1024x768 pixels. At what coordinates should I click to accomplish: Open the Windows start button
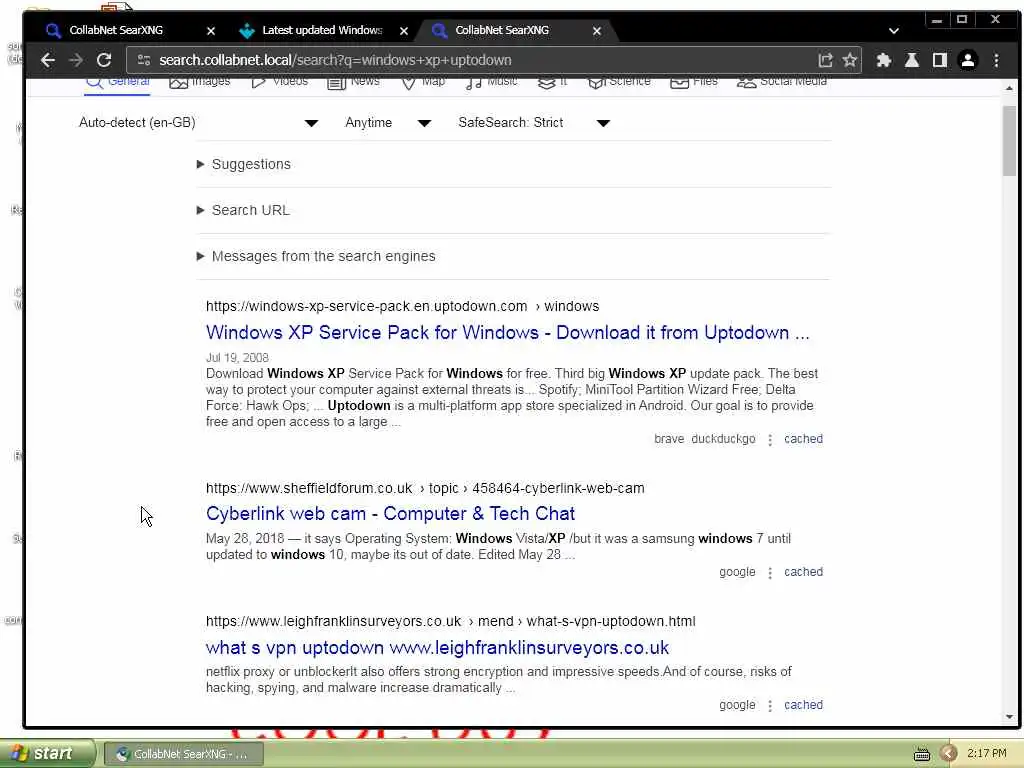pos(47,754)
